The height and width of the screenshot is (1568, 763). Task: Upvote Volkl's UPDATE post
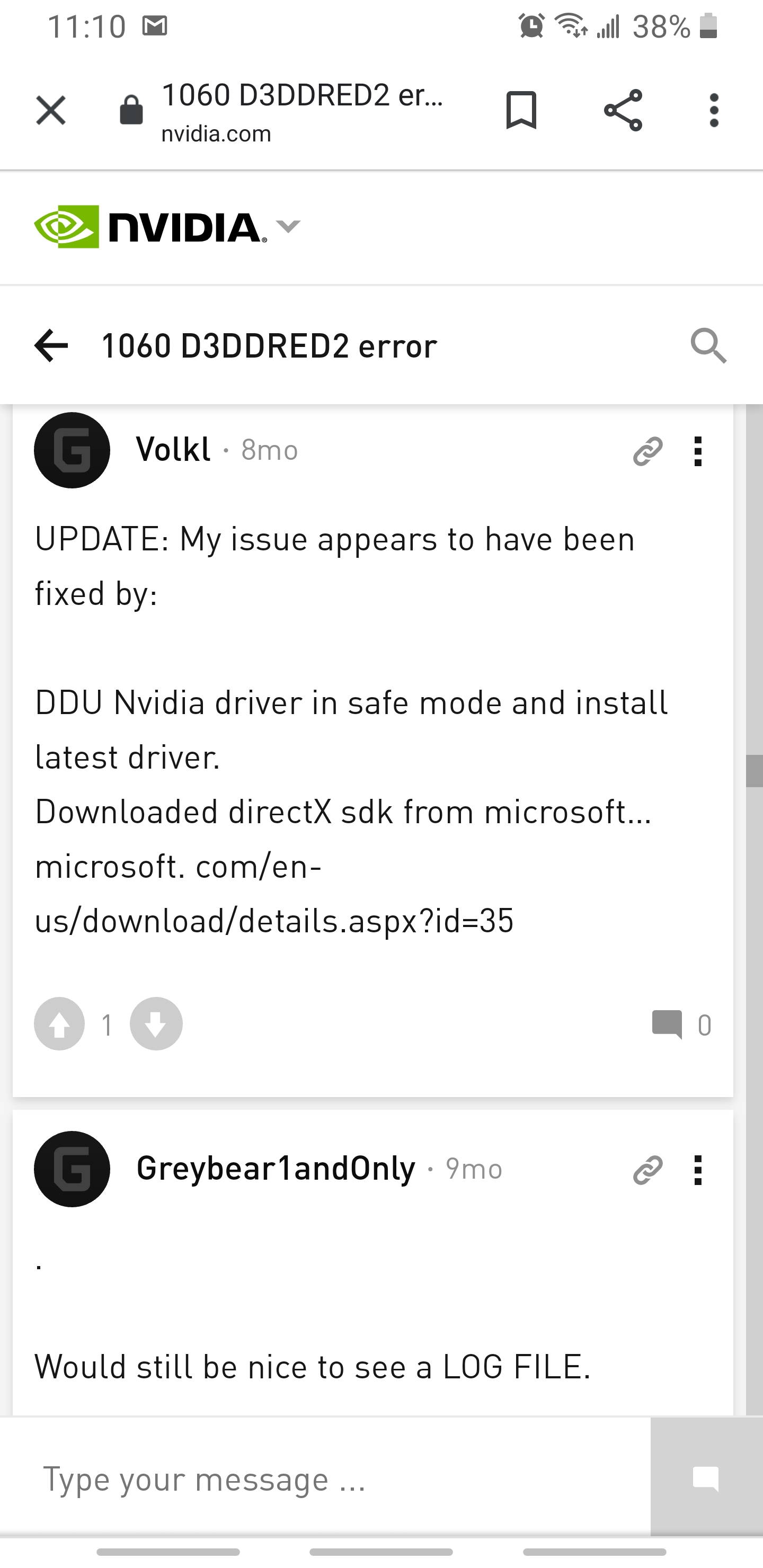pos(60,1024)
